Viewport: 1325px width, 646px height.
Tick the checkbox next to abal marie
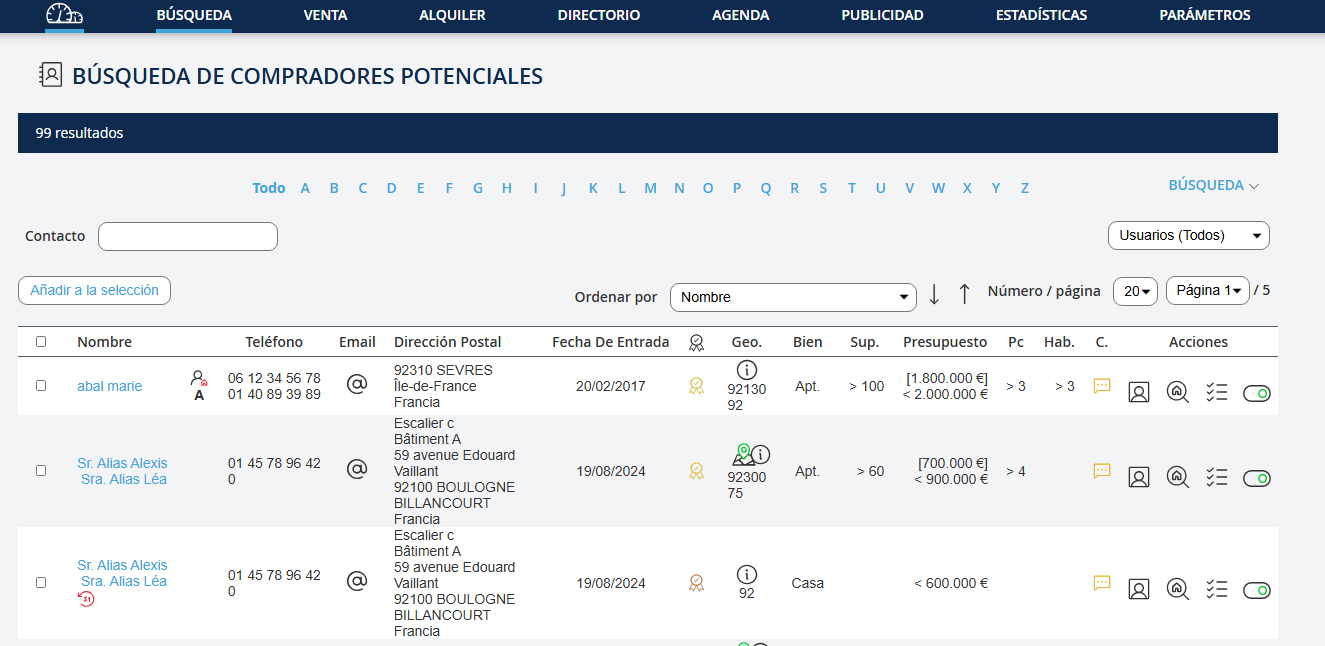[x=41, y=385]
